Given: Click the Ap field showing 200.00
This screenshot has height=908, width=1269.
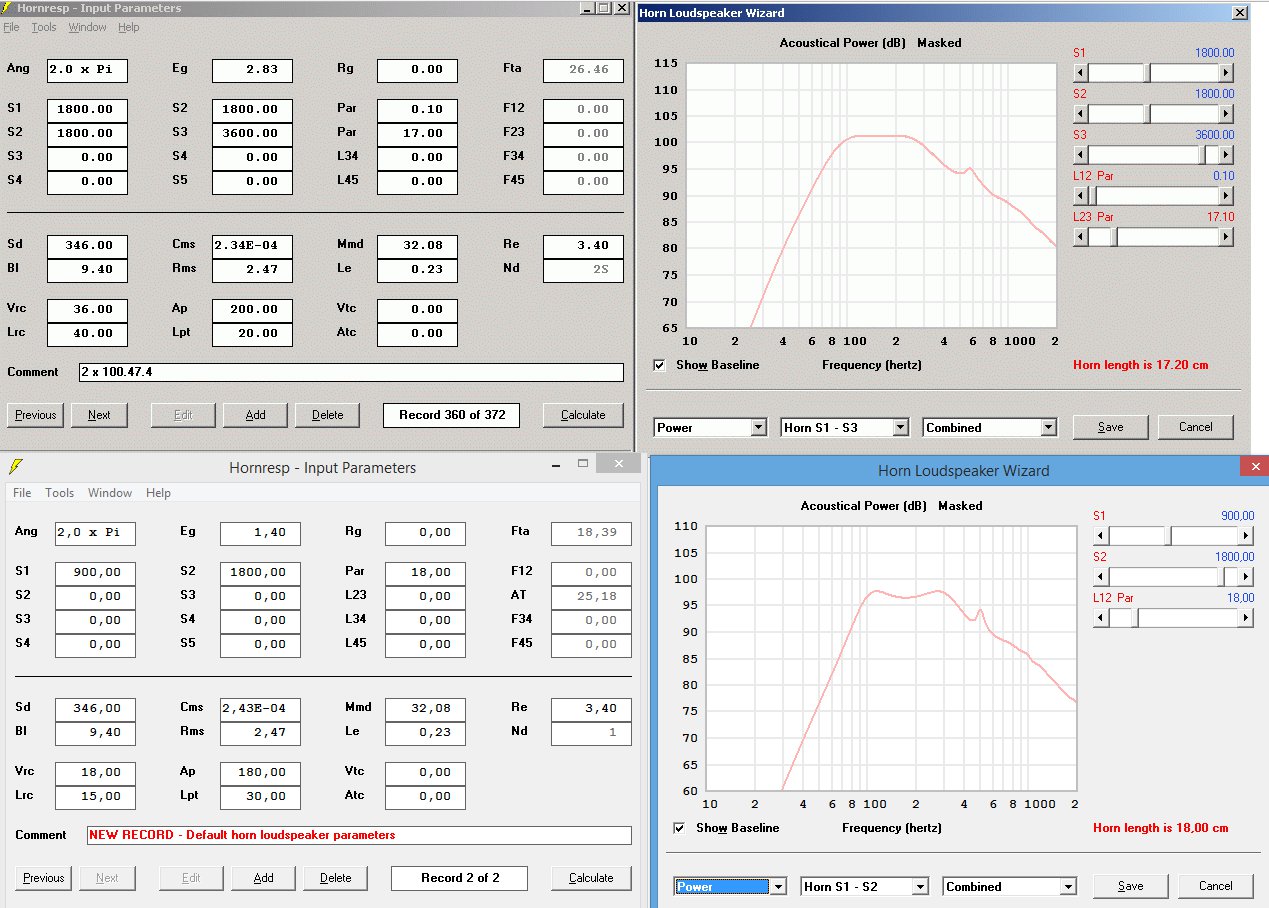Looking at the screenshot, I should pos(253,310).
